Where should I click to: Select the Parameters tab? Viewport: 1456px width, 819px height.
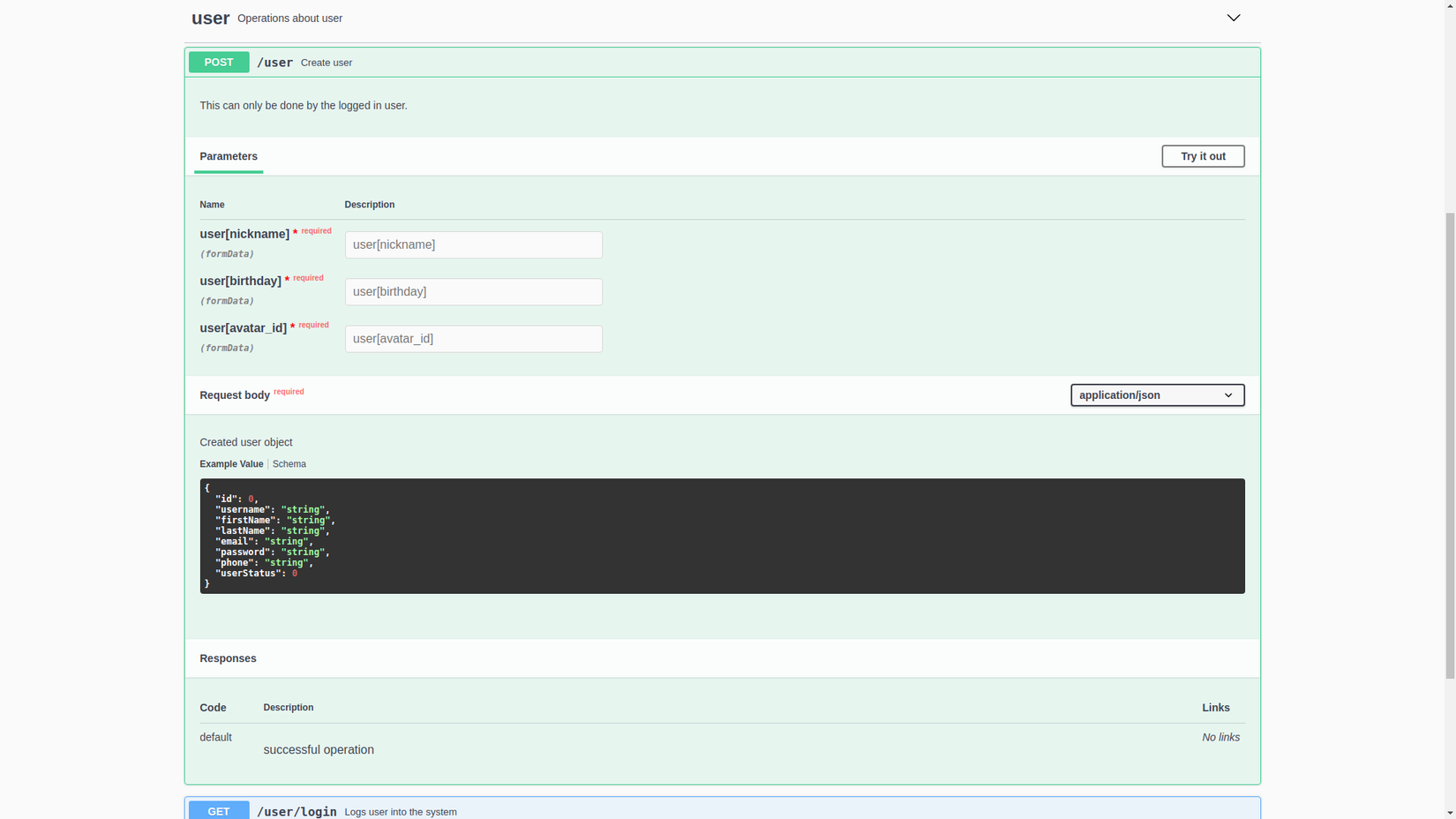(x=229, y=156)
